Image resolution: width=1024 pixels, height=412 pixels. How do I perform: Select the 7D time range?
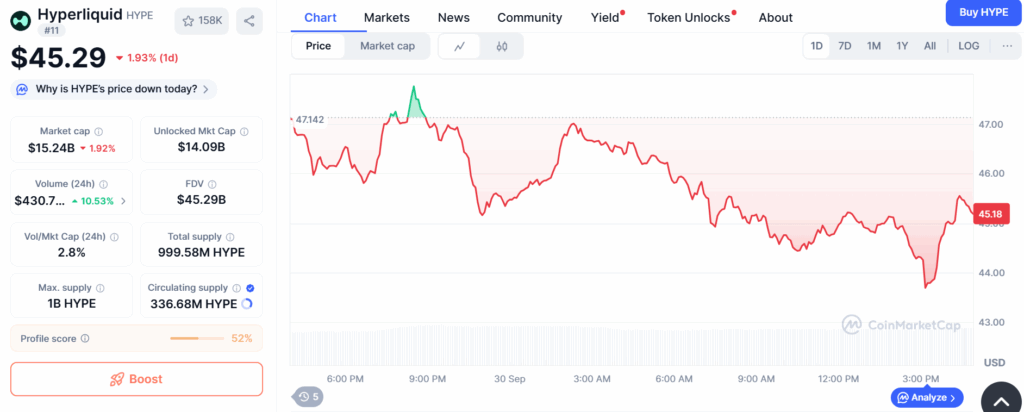(x=845, y=46)
